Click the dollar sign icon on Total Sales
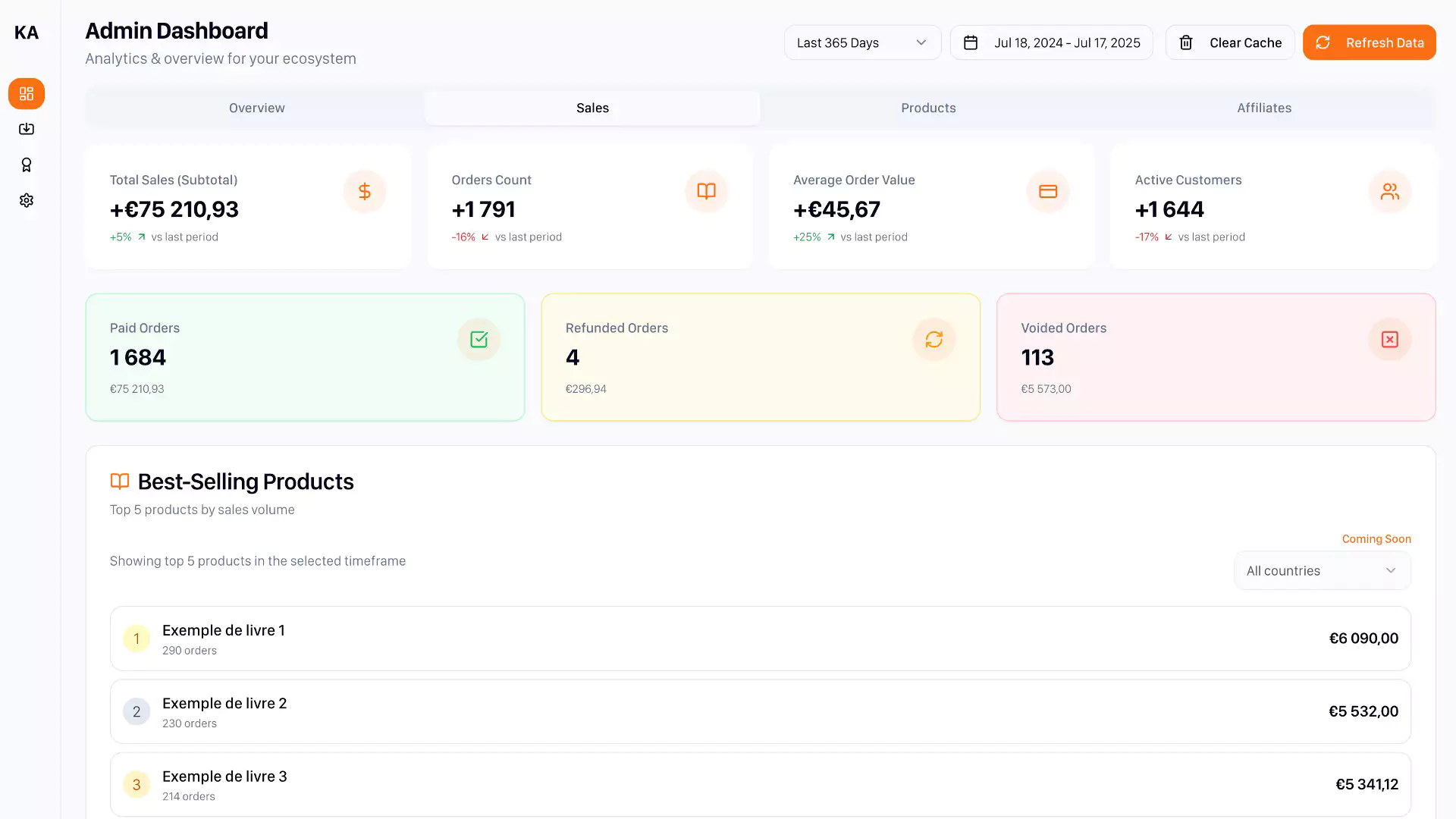This screenshot has height=819, width=1456. 365,192
